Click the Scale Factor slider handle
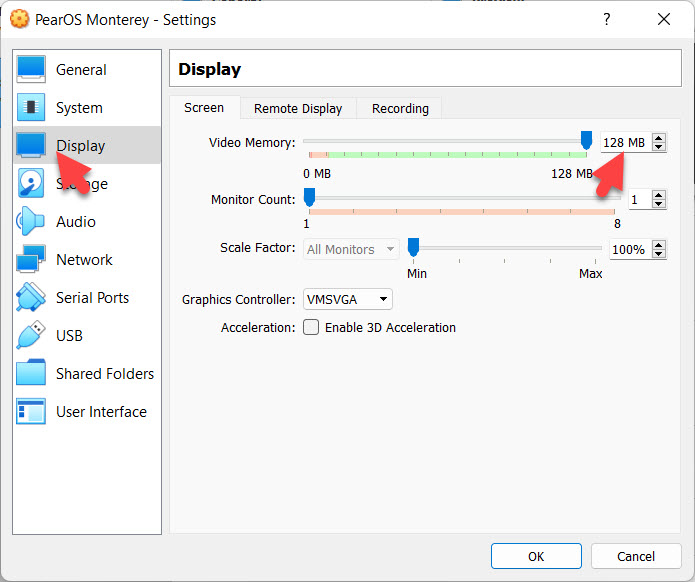The width and height of the screenshot is (695, 582). (413, 247)
